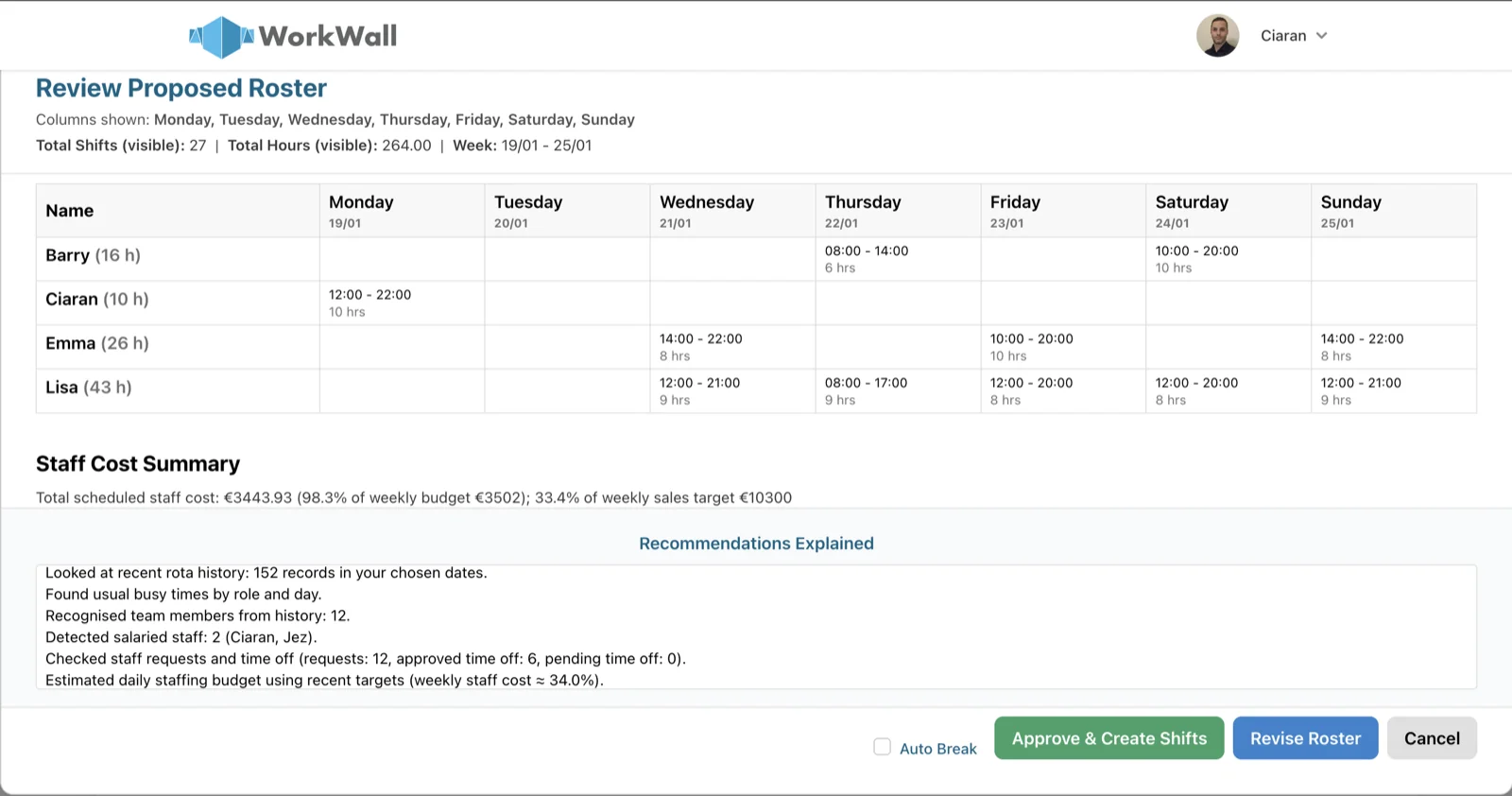
Task: Select Lisa's Friday 12:00 - 20:00 shift
Action: tap(1063, 391)
